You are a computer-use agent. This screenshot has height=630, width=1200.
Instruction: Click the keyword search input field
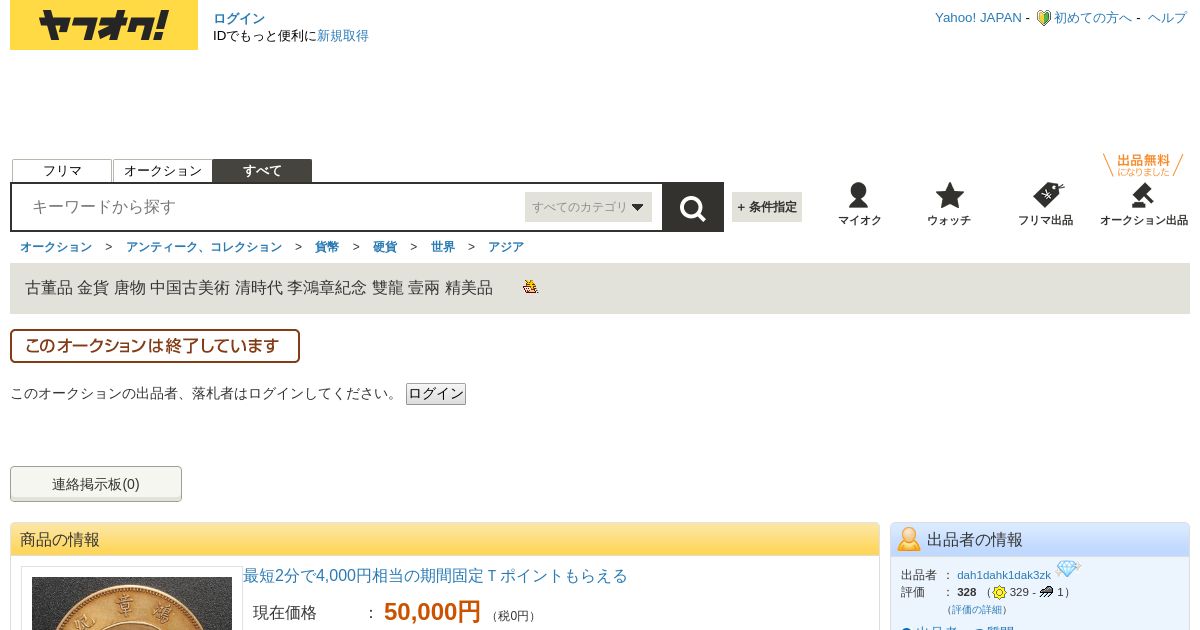(270, 207)
